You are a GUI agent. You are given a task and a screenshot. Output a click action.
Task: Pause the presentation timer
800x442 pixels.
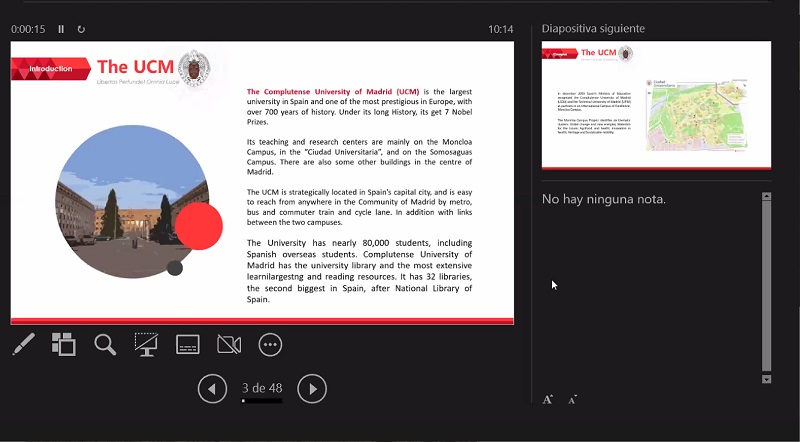click(61, 29)
